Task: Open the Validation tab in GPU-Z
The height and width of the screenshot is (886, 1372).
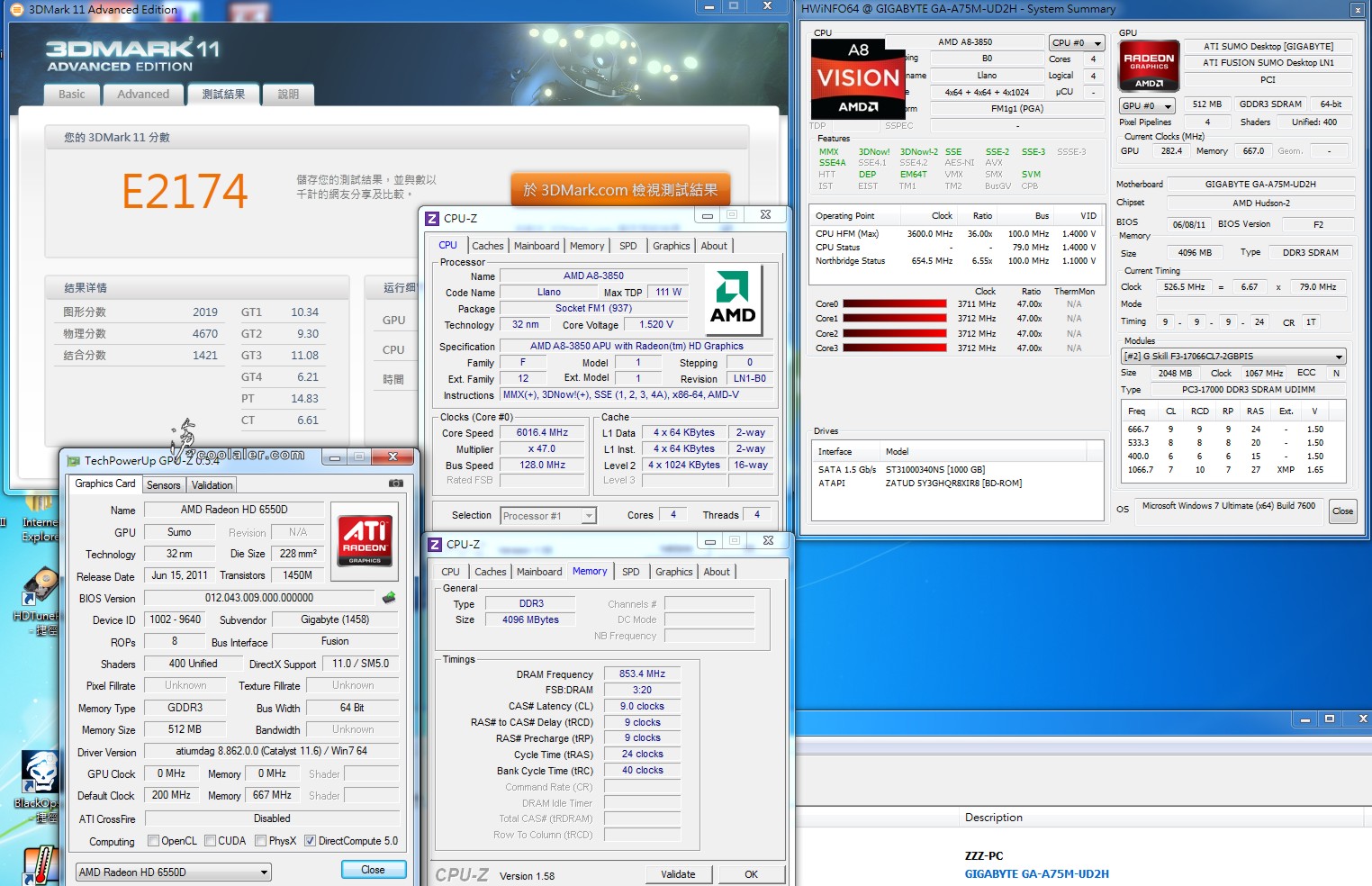Action: tap(212, 485)
